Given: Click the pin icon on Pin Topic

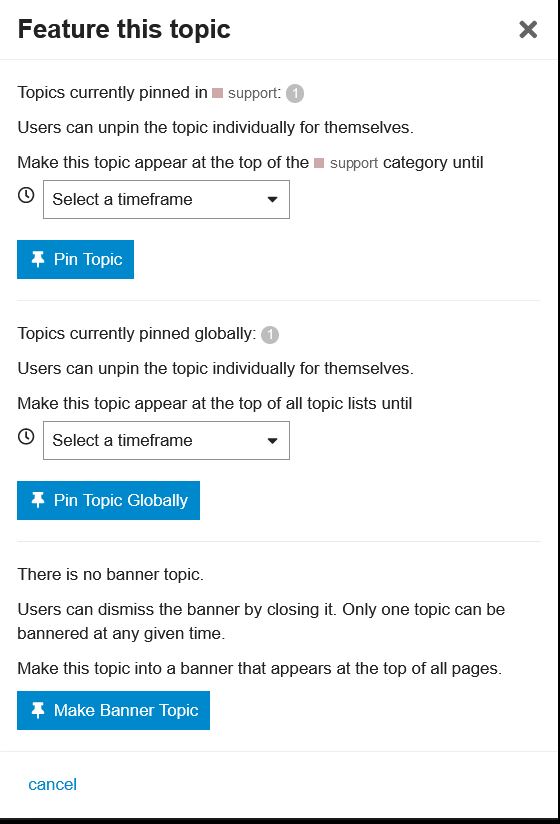Looking at the screenshot, I should coord(38,259).
